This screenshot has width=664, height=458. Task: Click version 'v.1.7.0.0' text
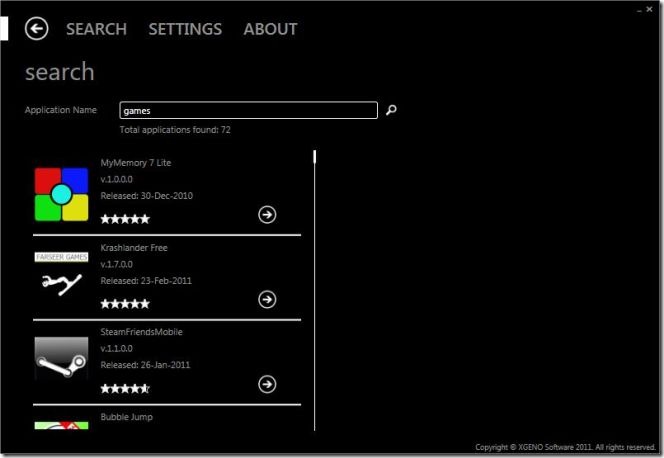click(x=116, y=264)
